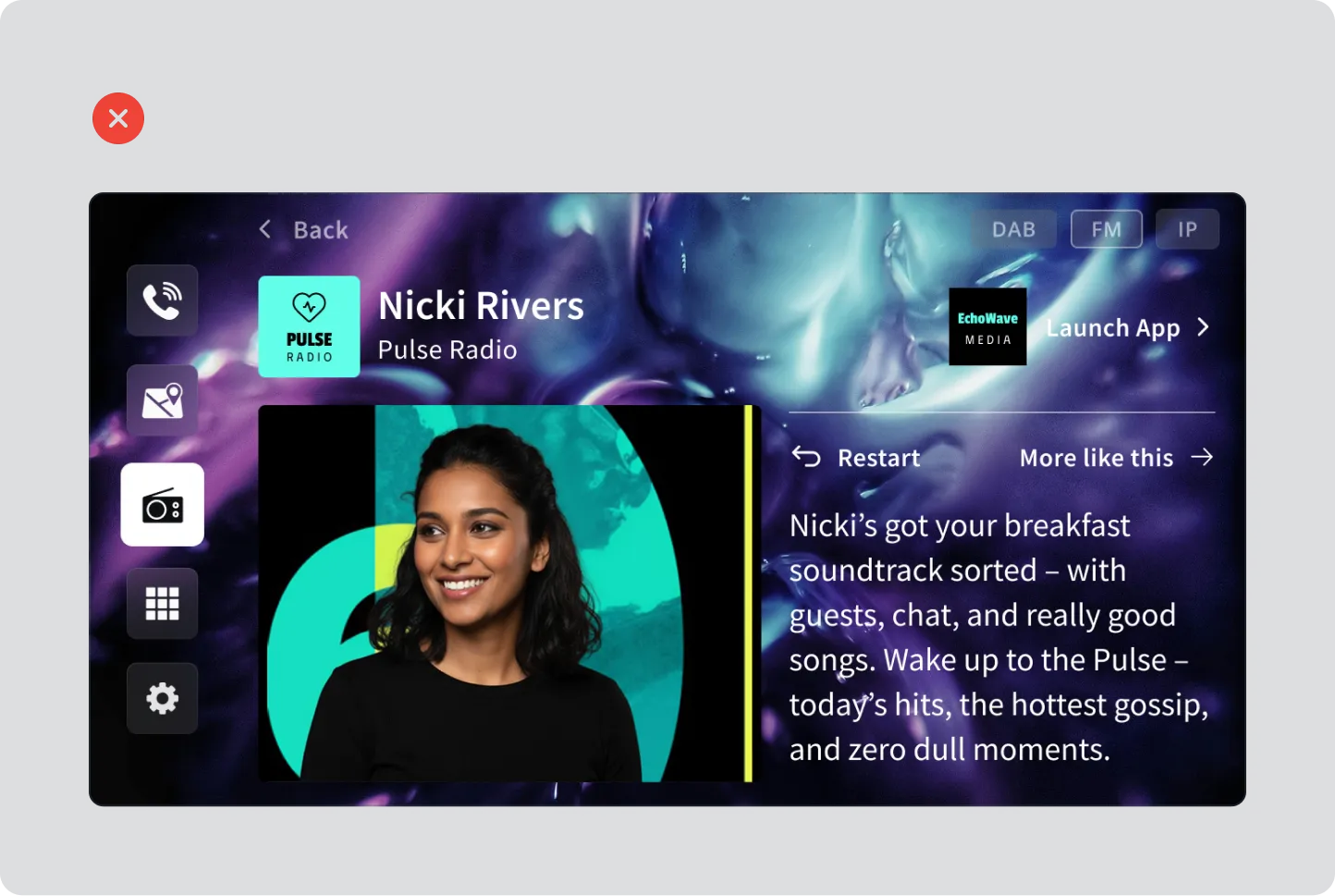
Task: Click the red X close icon
Action: point(118,118)
